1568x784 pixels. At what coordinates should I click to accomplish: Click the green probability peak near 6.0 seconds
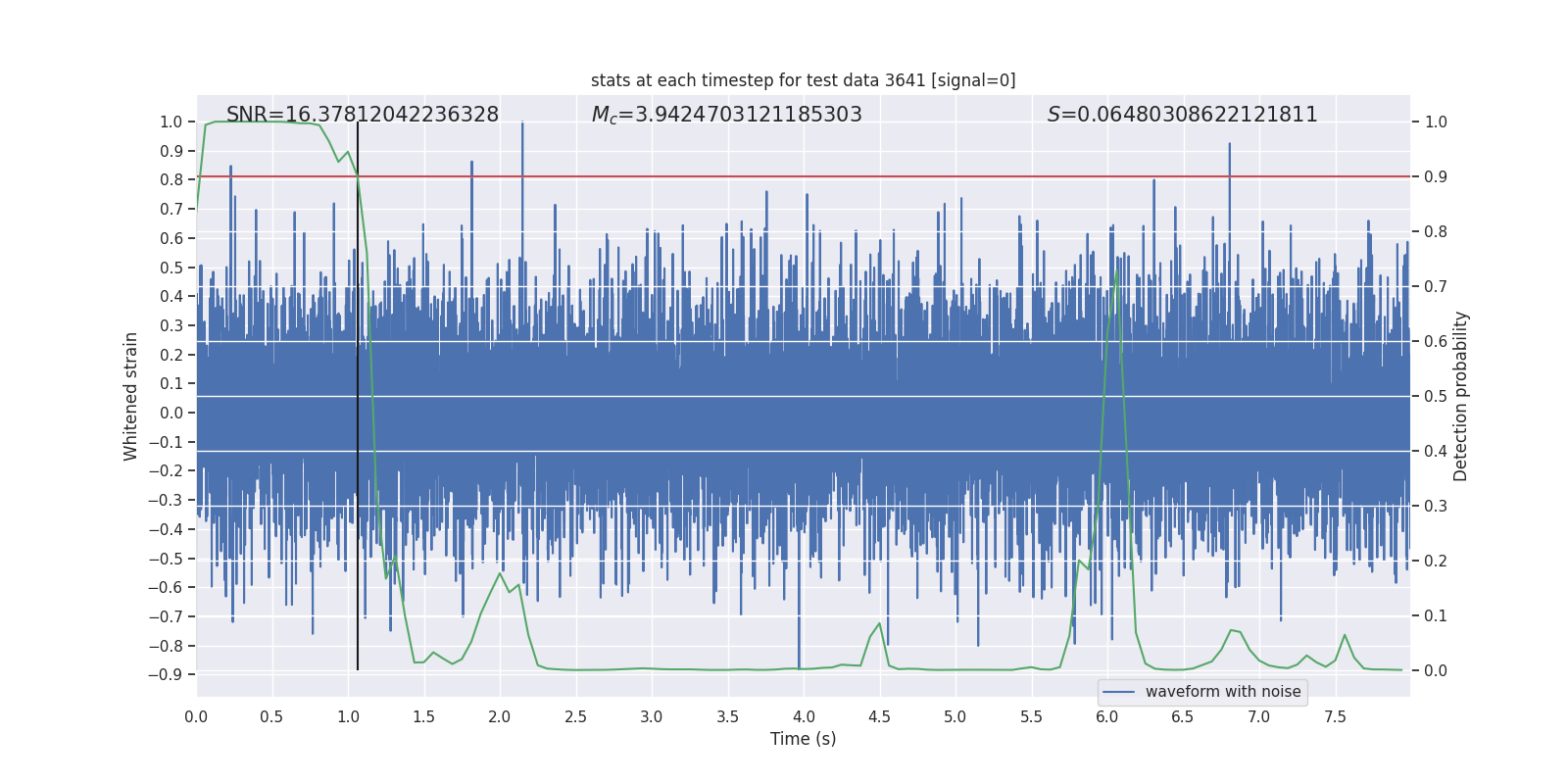pos(1117,274)
